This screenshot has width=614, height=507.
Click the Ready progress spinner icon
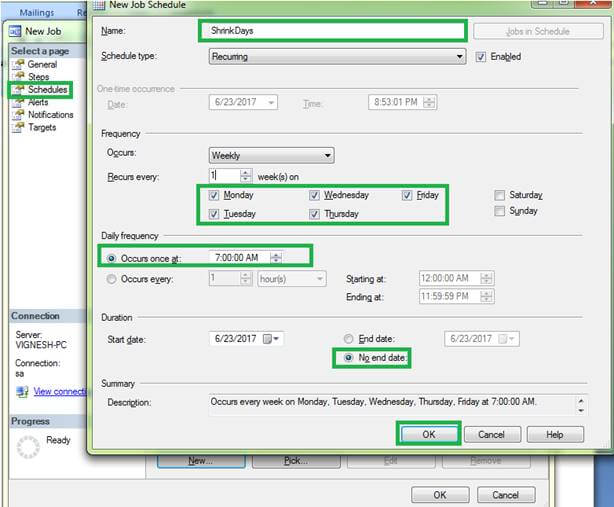(28, 447)
